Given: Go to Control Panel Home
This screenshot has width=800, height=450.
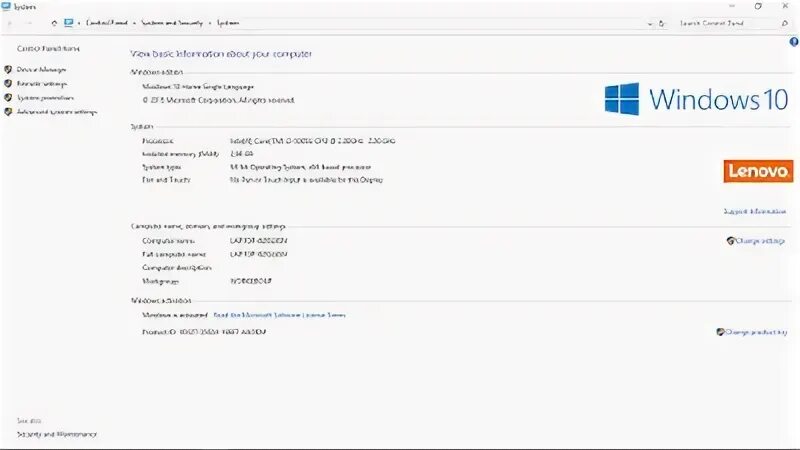Looking at the screenshot, I should (48, 48).
